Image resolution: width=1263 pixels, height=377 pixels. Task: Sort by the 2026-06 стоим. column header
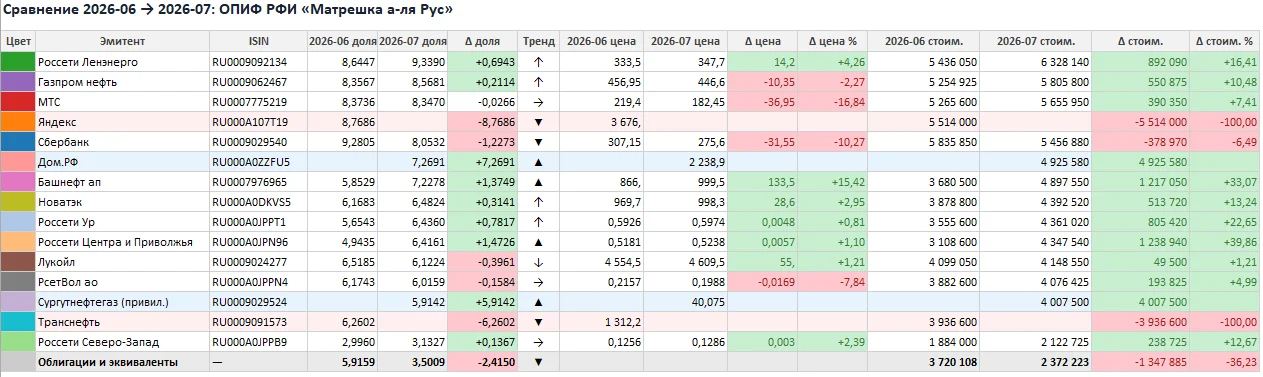[925, 41]
